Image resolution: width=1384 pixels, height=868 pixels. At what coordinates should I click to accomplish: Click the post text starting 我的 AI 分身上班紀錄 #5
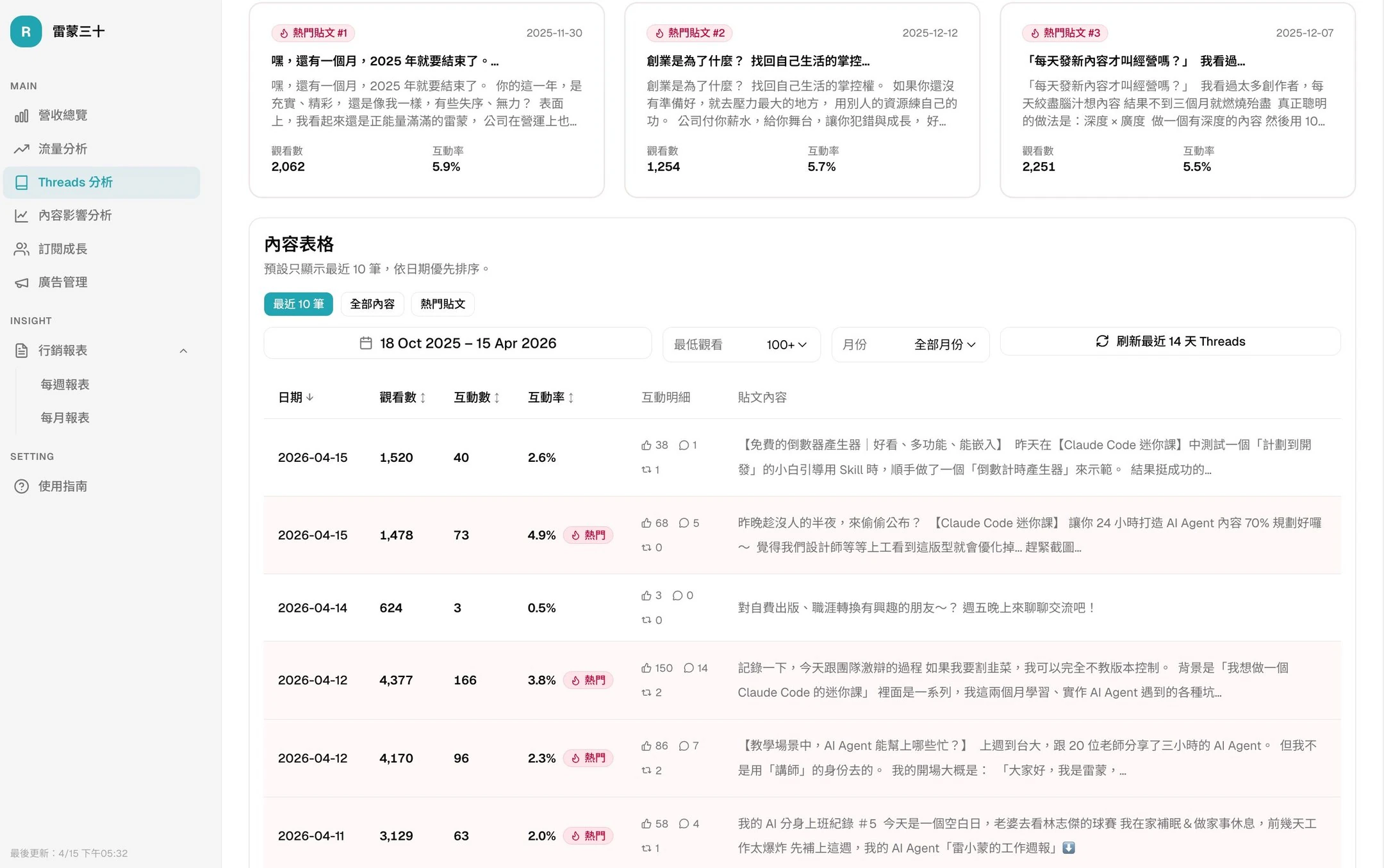(x=1027, y=836)
